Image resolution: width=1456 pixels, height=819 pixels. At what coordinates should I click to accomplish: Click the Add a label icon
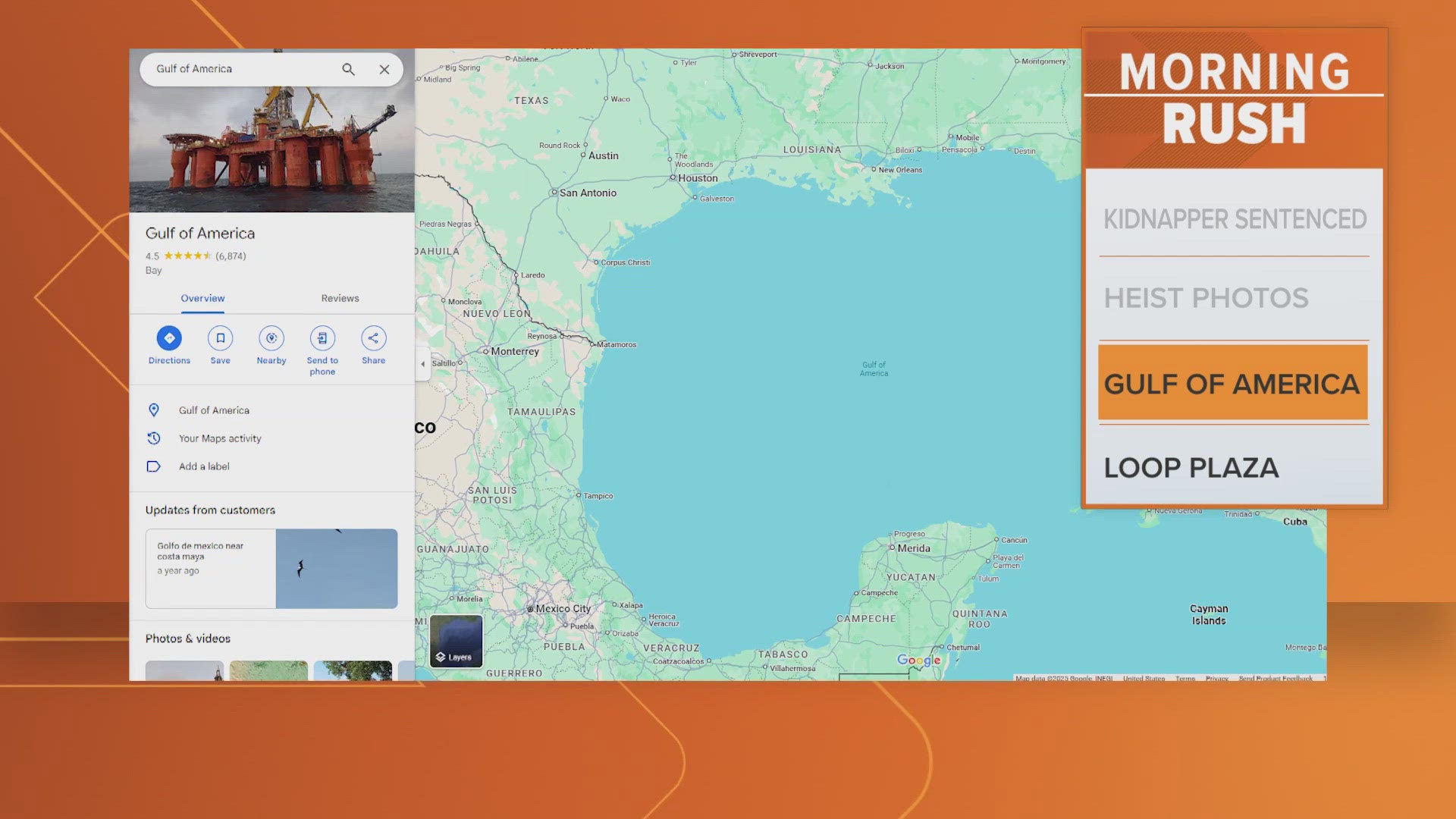click(x=154, y=466)
